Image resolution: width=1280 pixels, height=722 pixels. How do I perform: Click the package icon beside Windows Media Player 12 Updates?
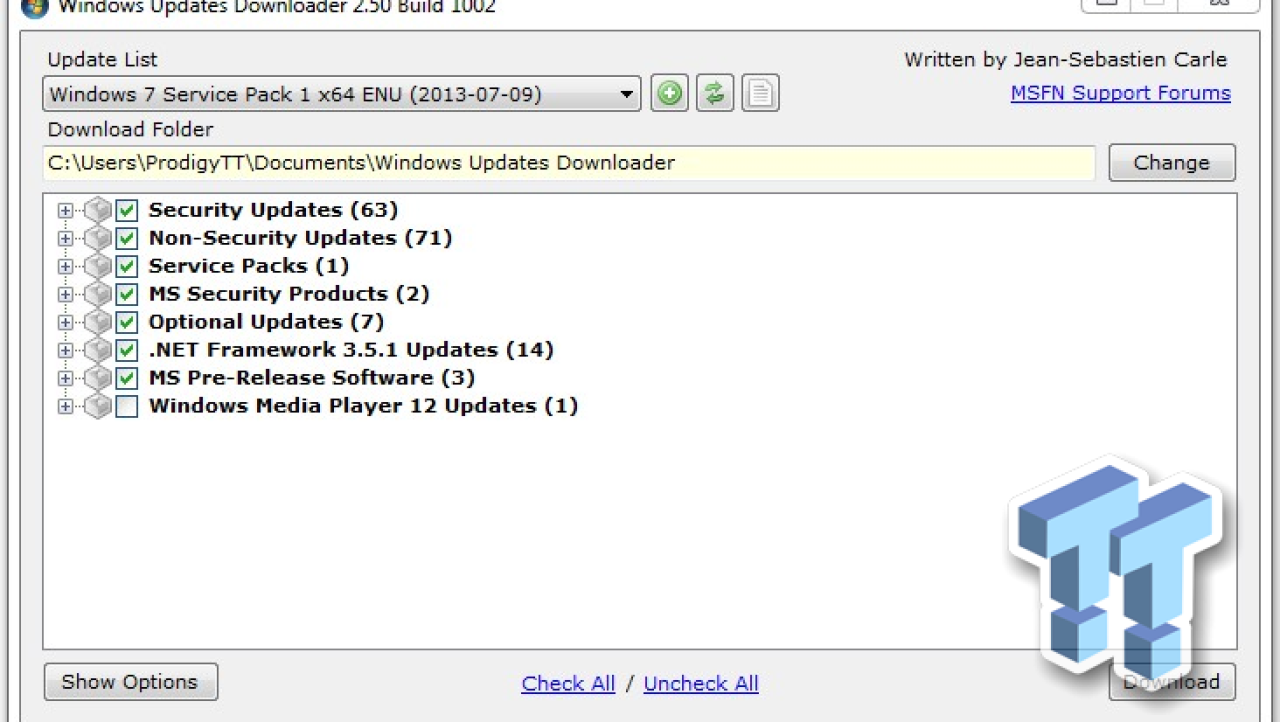(97, 406)
